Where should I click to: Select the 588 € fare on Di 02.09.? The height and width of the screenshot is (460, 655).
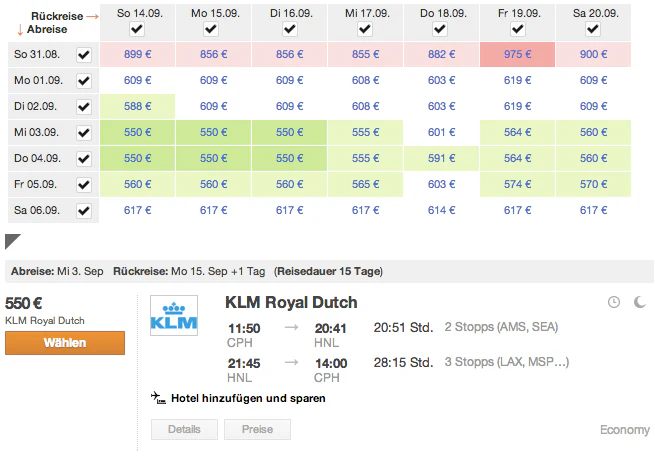pyautogui.click(x=137, y=106)
